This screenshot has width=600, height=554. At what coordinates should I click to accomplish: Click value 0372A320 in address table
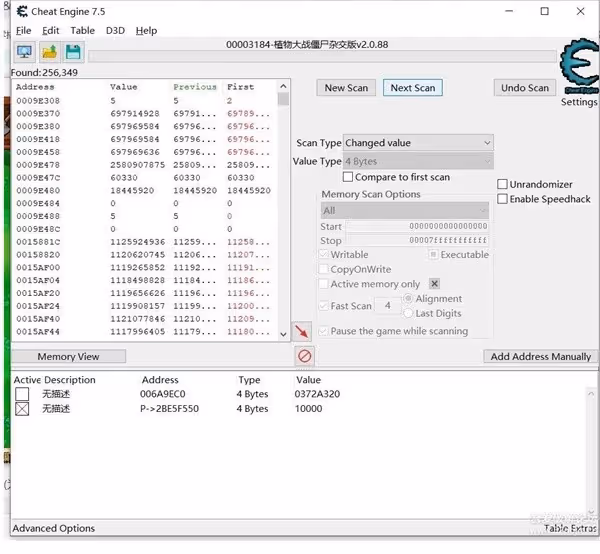[317, 394]
